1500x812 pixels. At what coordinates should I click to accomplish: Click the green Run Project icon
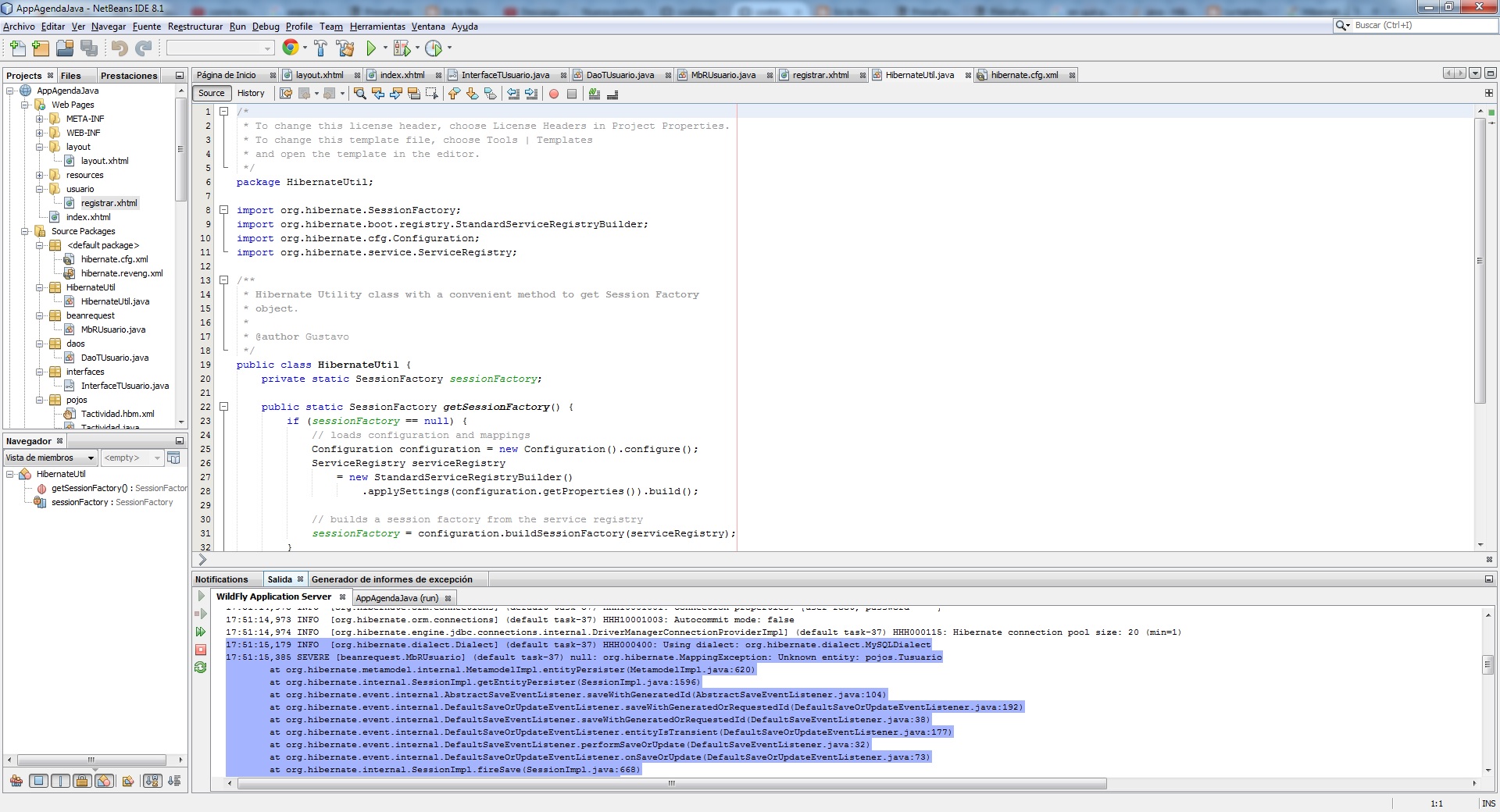(x=371, y=48)
